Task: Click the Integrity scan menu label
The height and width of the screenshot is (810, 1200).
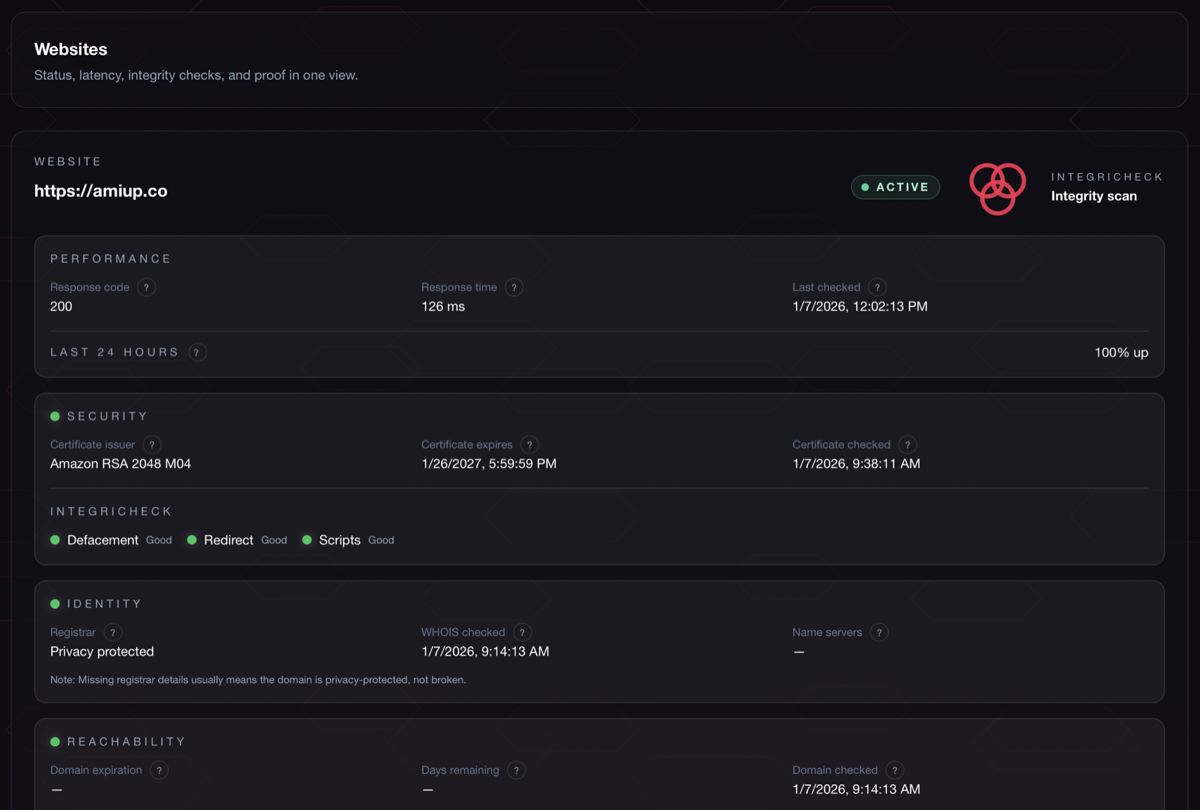Action: (1094, 196)
